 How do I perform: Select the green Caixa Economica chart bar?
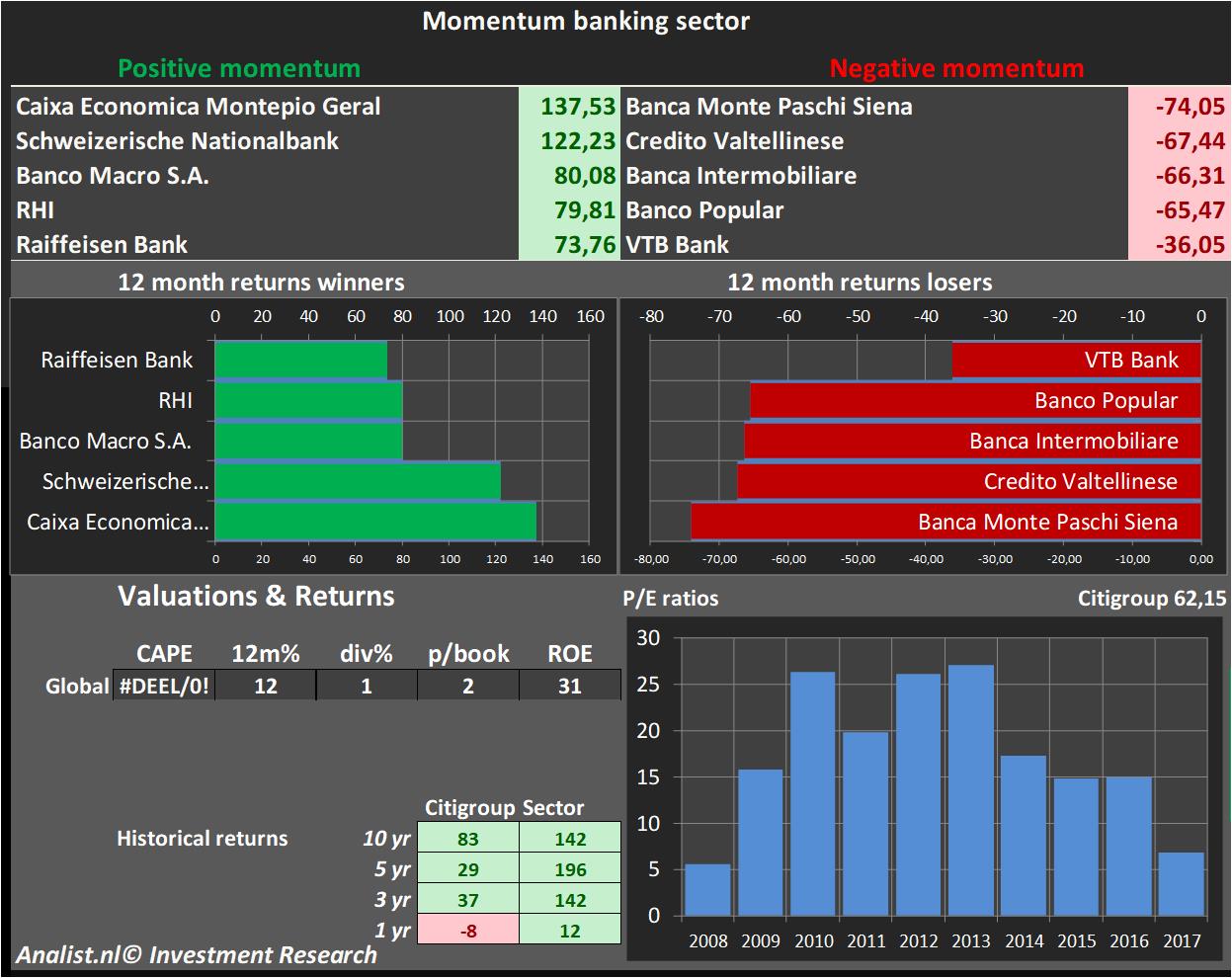[x=375, y=522]
